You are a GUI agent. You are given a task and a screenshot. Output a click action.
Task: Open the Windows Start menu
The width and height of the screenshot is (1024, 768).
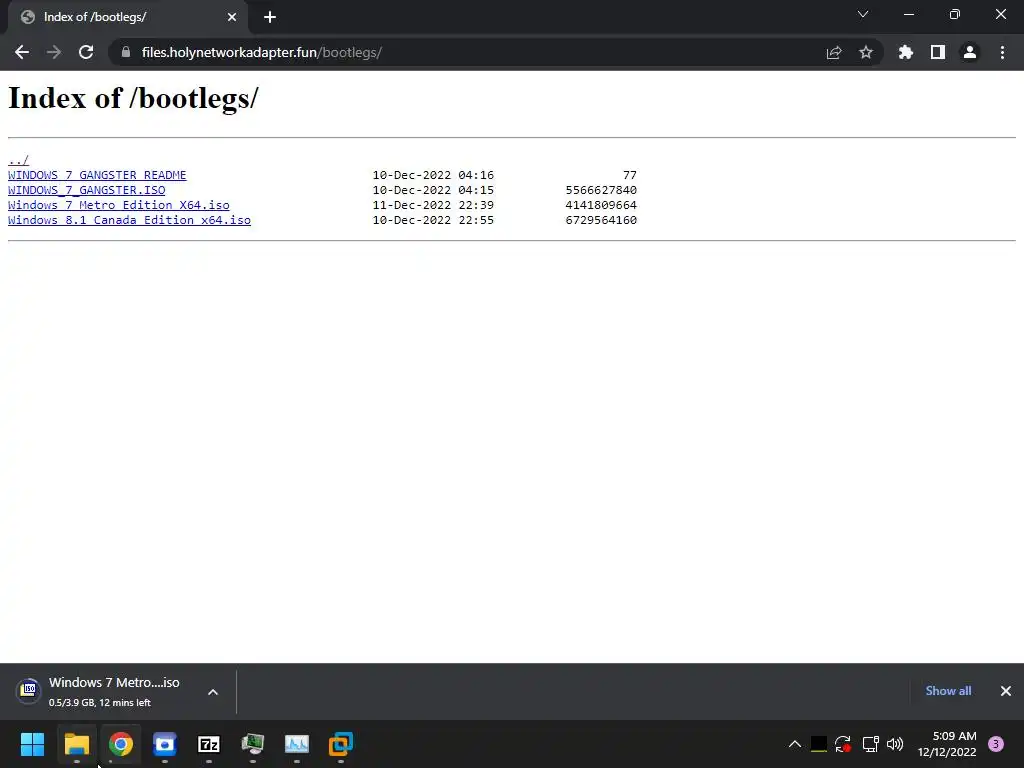(x=32, y=744)
